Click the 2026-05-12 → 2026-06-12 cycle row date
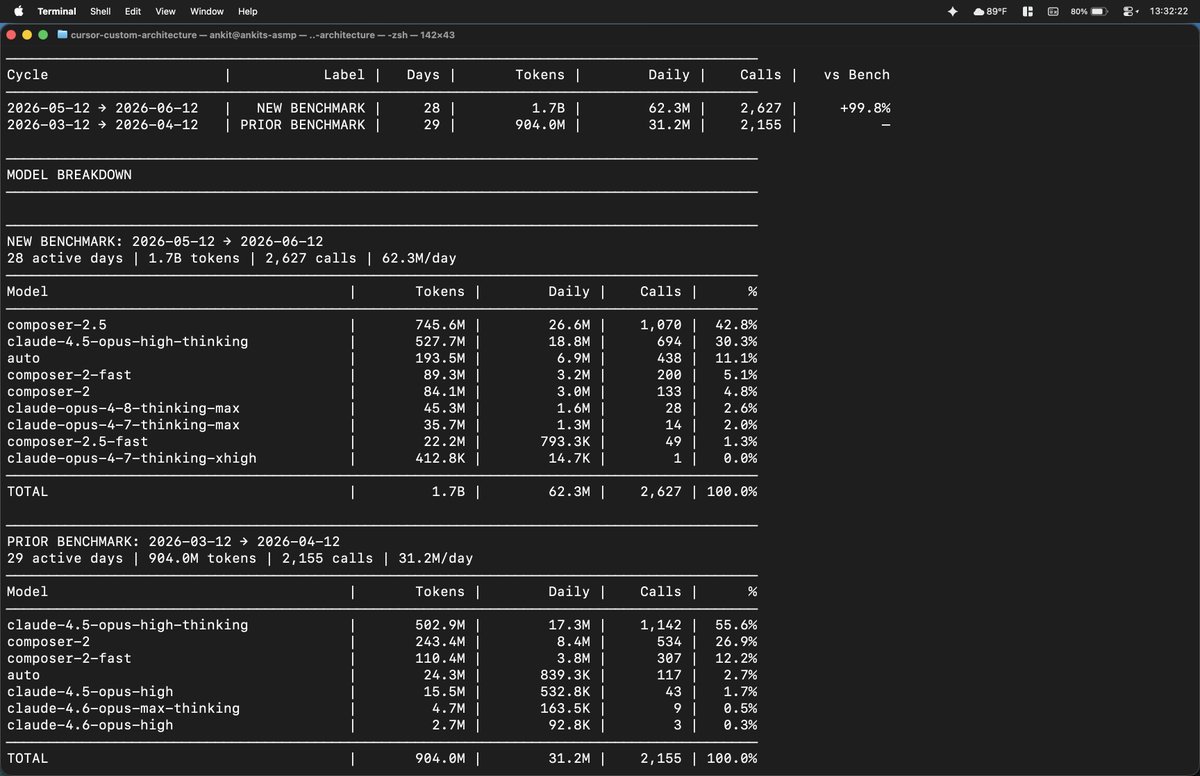 (102, 108)
